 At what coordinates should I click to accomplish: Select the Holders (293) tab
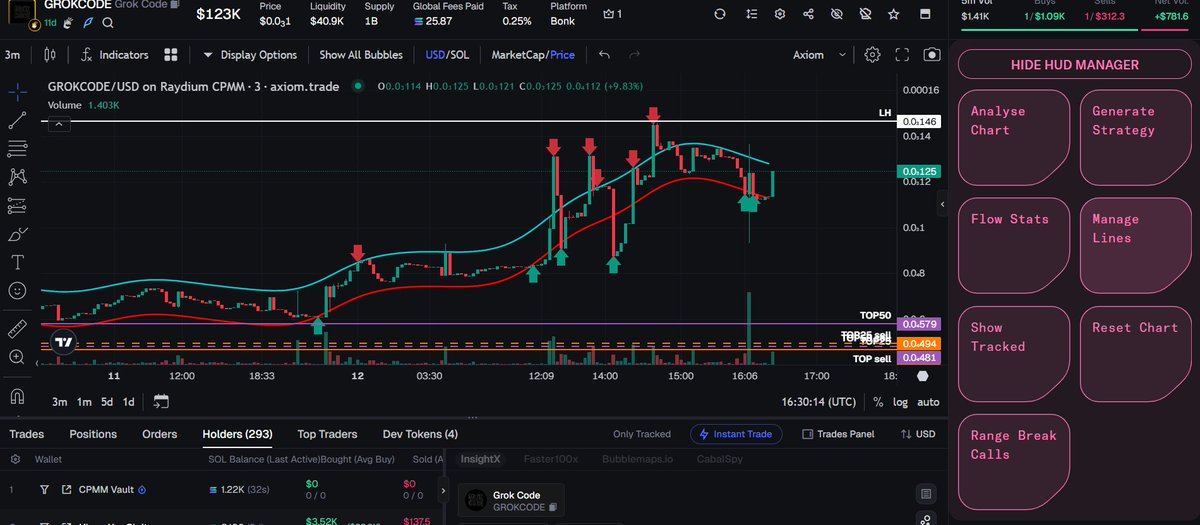tap(238, 434)
